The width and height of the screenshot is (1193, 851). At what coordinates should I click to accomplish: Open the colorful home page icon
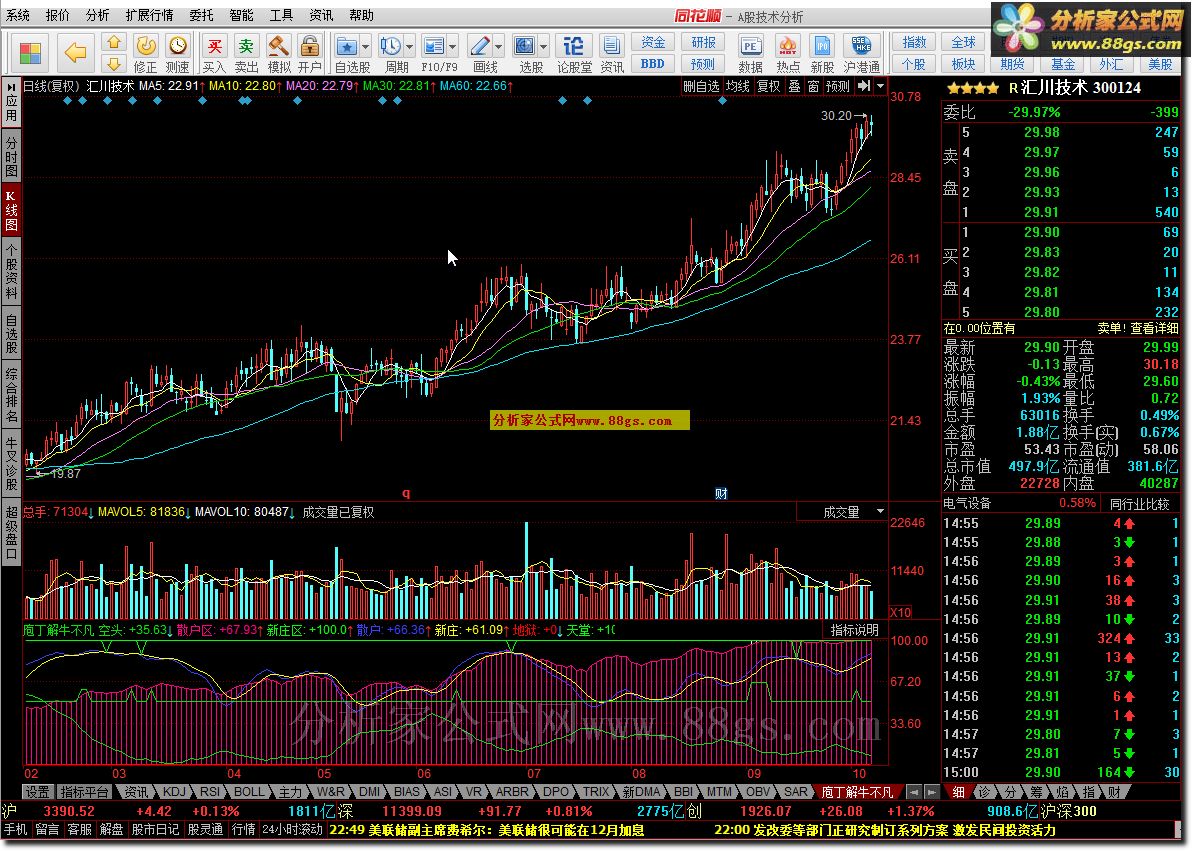click(30, 53)
